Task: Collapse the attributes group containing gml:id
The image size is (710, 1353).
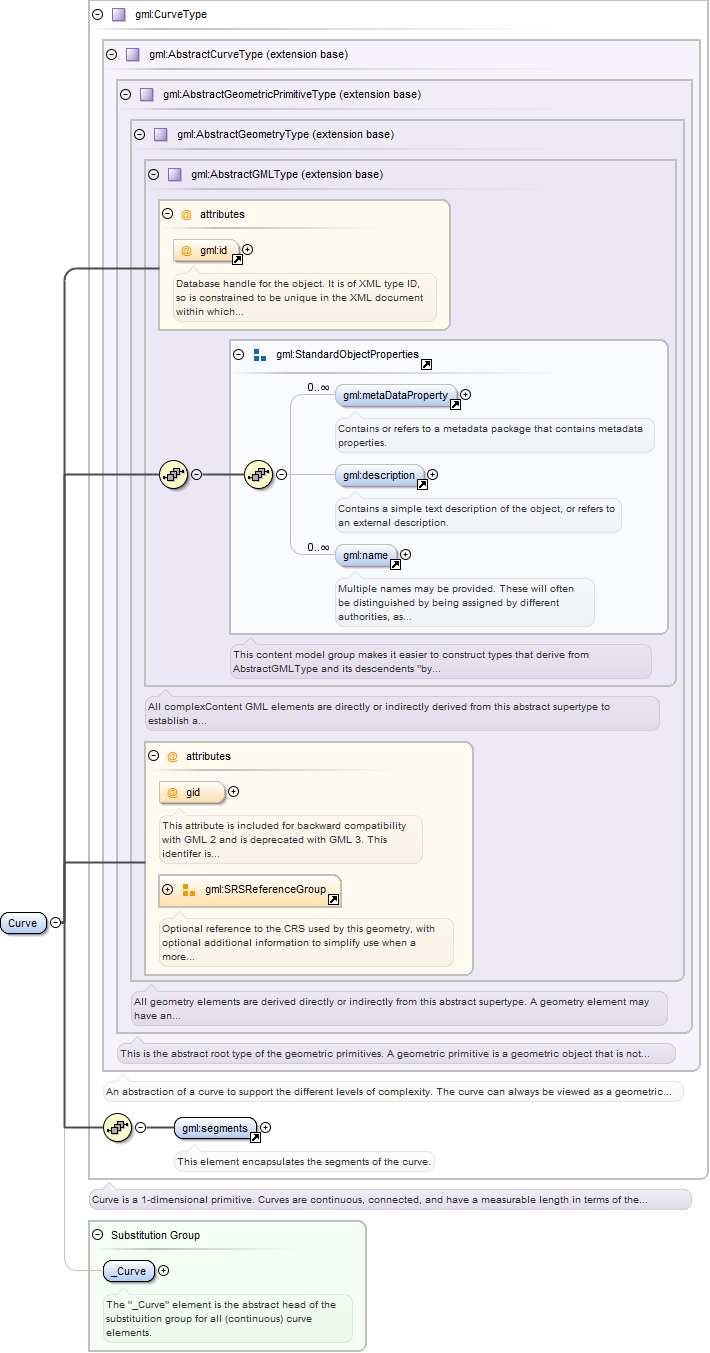Action: click(x=167, y=214)
